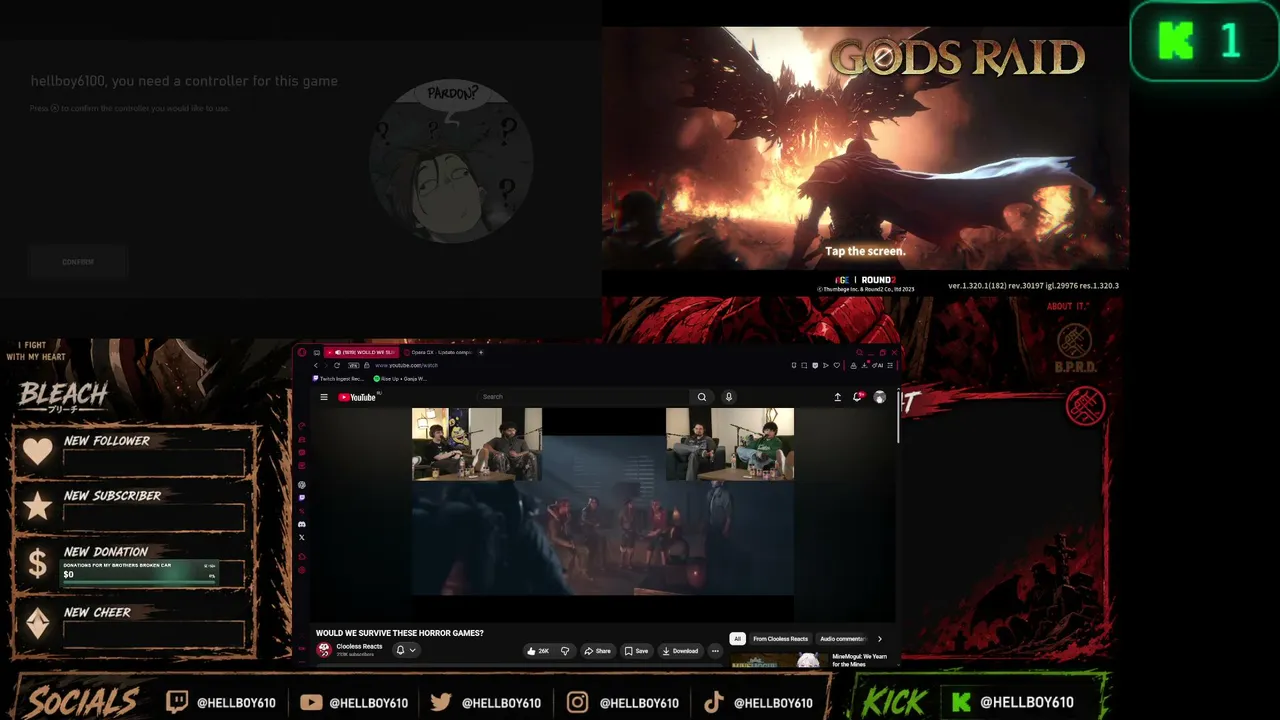Dislike the video with the thumbs-down
Screen dimensions: 1280x720
[565, 651]
